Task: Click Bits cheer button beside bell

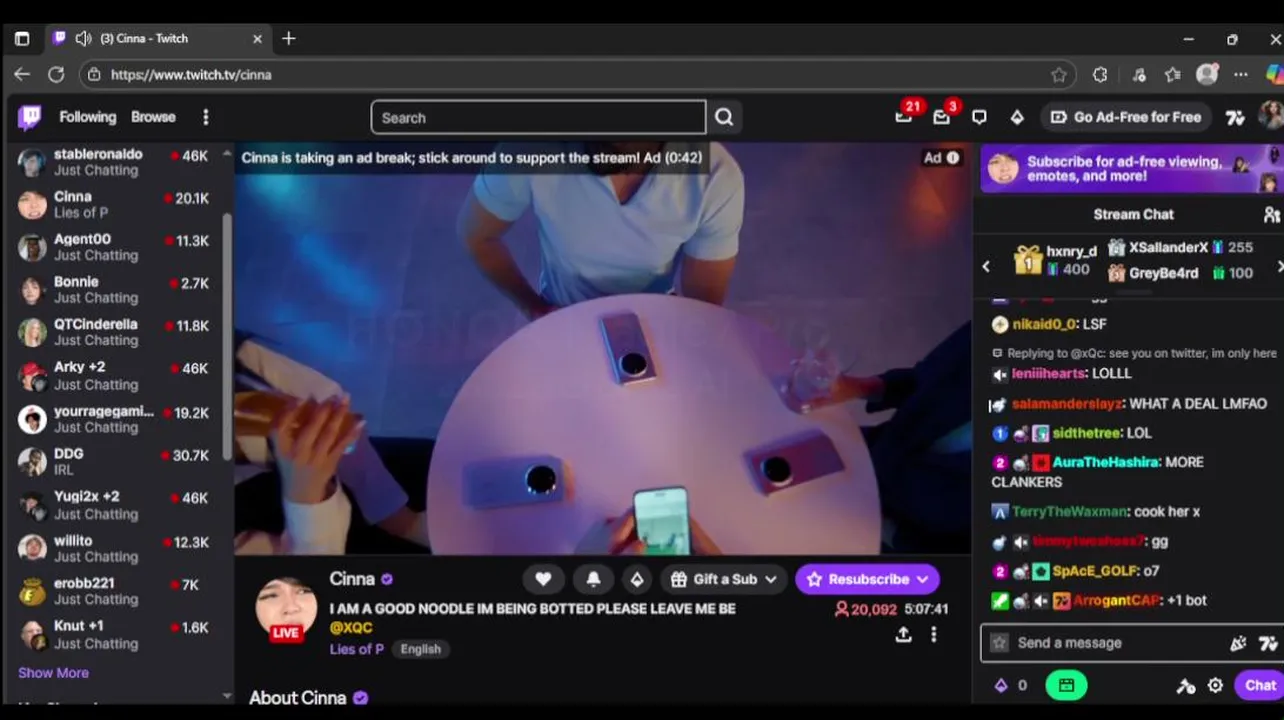Action: (x=637, y=579)
